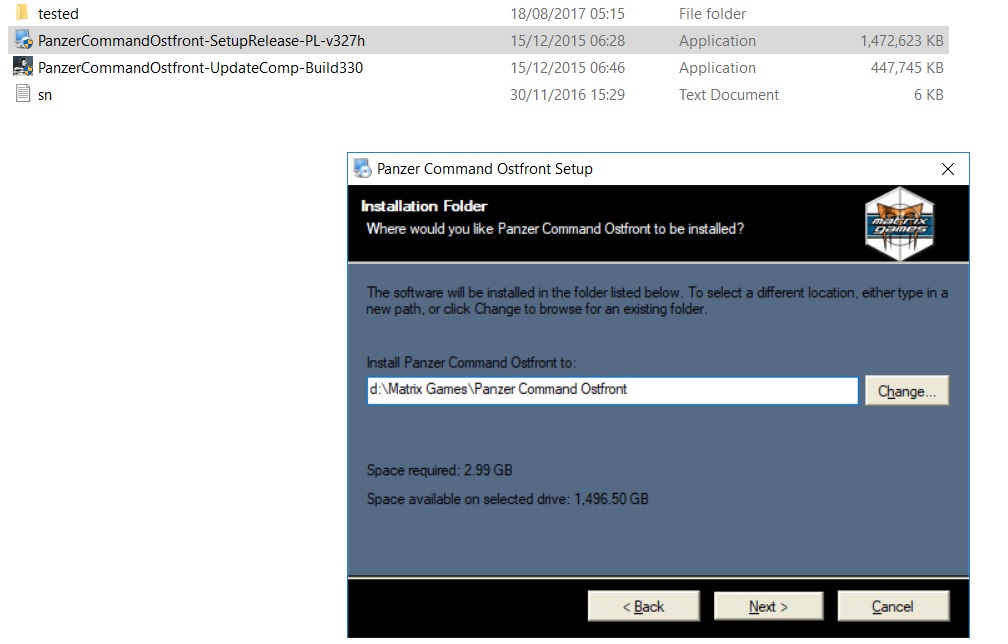Click the Space available on selected drive text
The height and width of the screenshot is (644, 1008).
[507, 499]
